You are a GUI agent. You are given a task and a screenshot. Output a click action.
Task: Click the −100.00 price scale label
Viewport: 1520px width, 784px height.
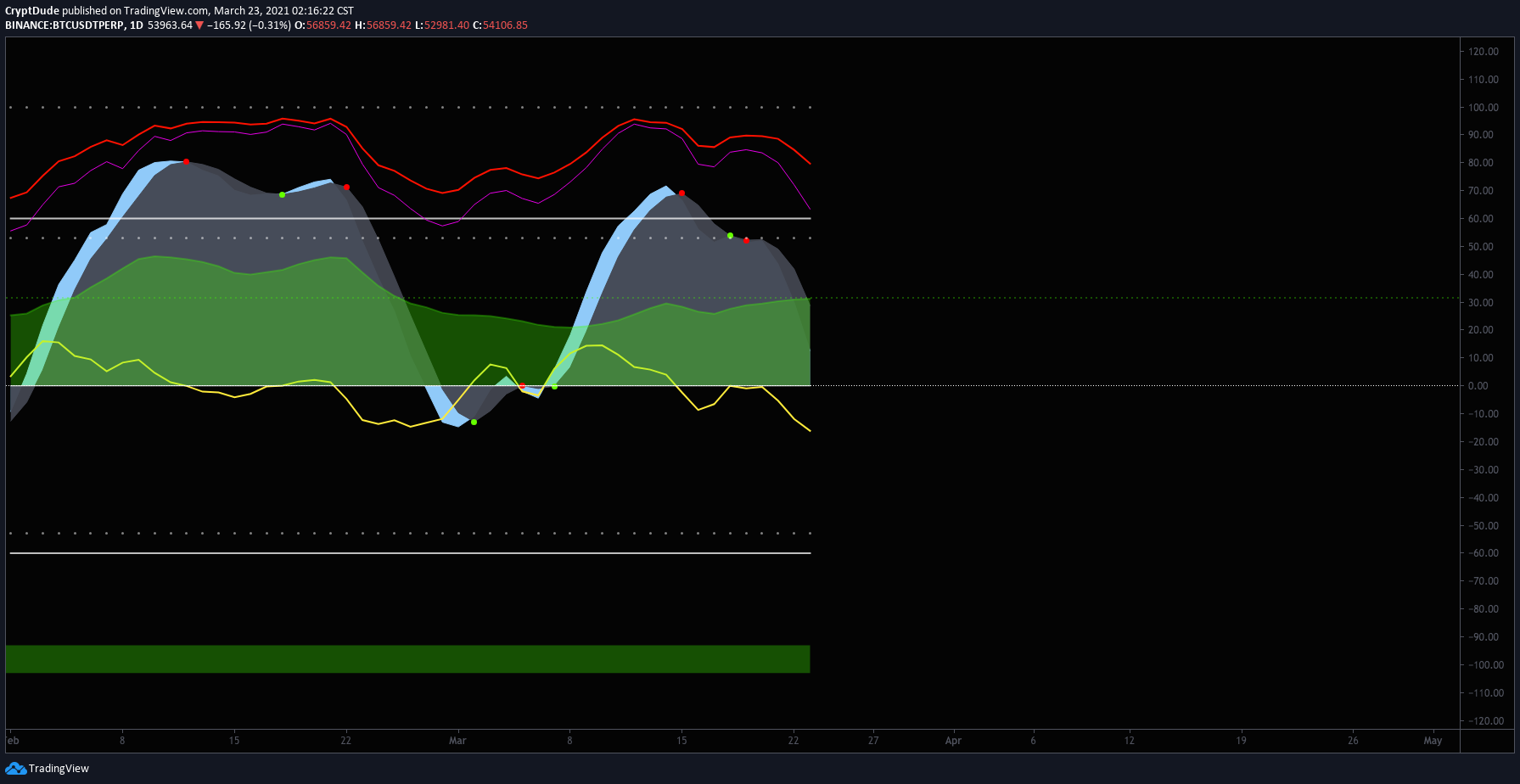pos(1486,665)
